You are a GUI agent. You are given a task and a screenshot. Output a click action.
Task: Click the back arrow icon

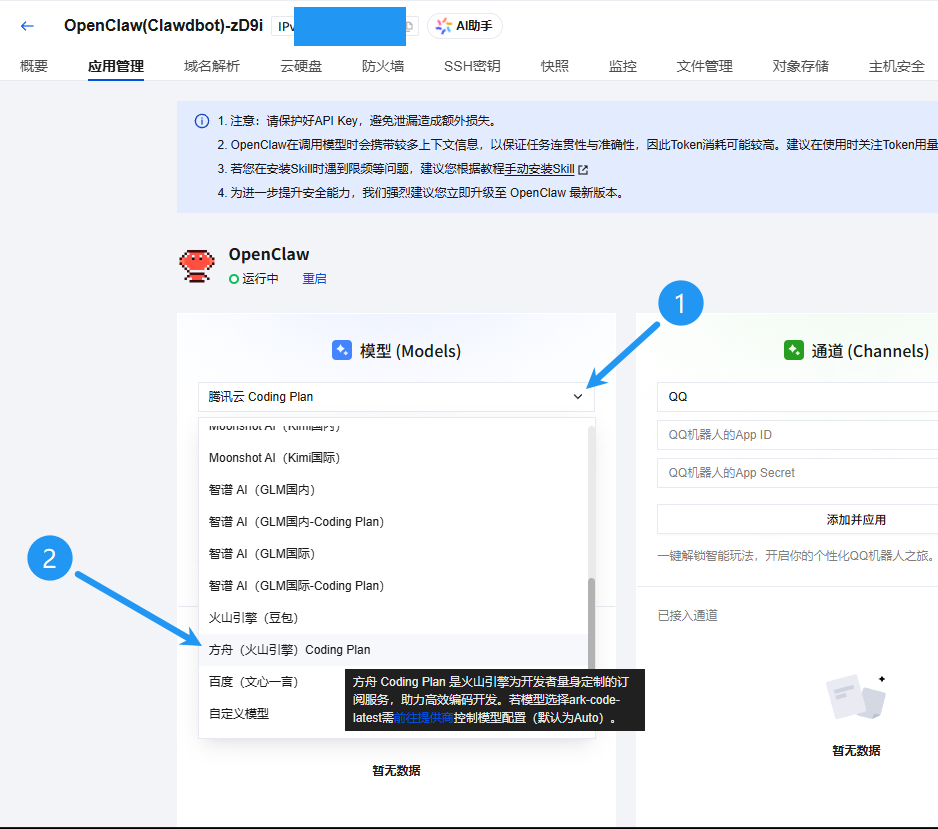(27, 26)
